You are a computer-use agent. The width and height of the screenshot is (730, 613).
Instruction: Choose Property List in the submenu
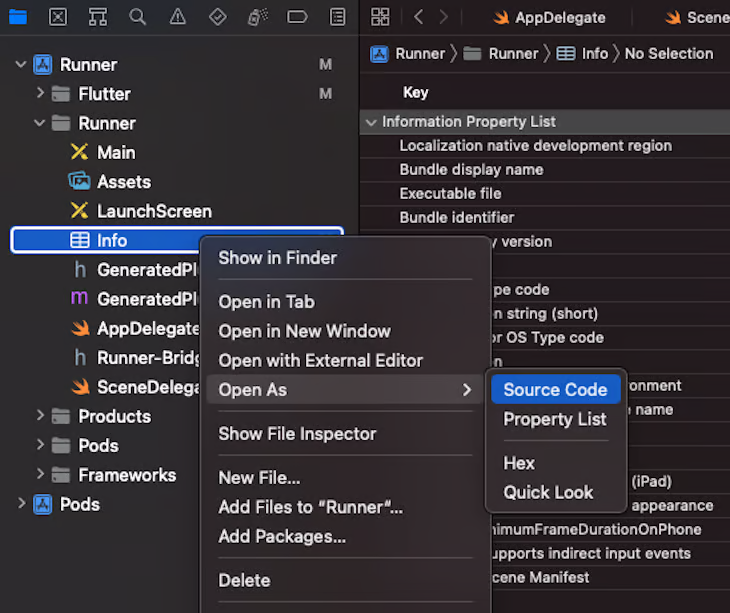click(x=554, y=419)
